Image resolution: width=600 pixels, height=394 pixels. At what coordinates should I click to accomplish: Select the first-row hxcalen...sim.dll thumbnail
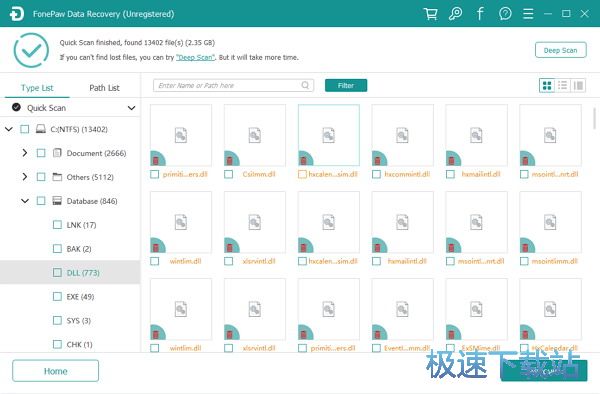(x=329, y=135)
